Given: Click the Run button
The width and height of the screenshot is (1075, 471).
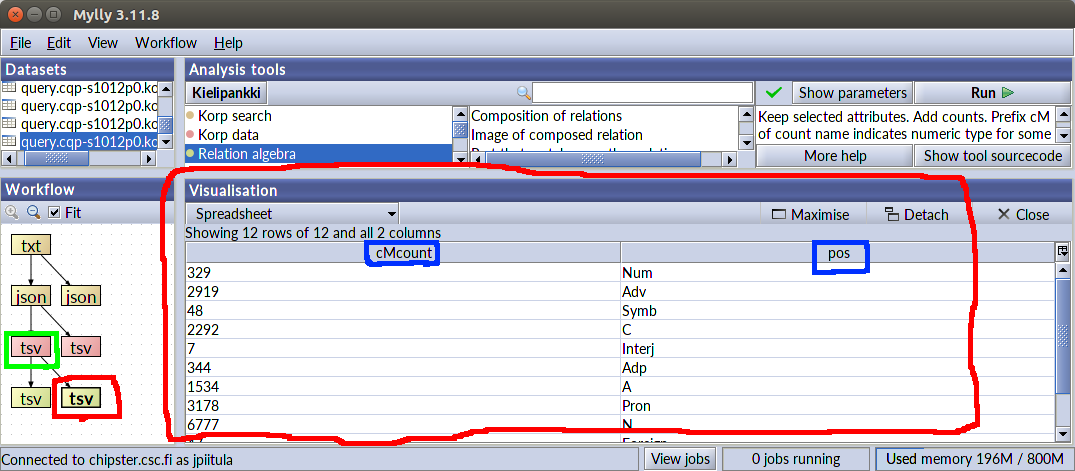Looking at the screenshot, I should pos(992,93).
